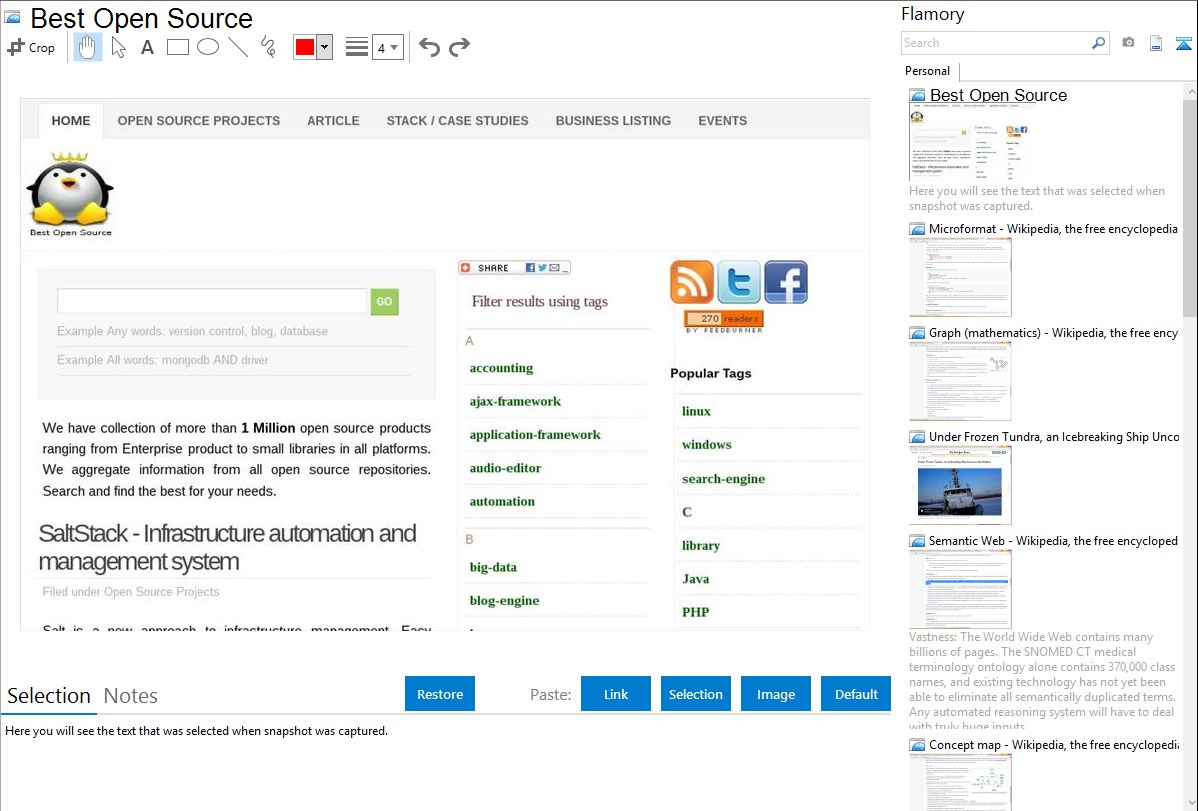Open the Semantic Web snapshot thumbnail
This screenshot has height=811, width=1198.
coord(960,589)
